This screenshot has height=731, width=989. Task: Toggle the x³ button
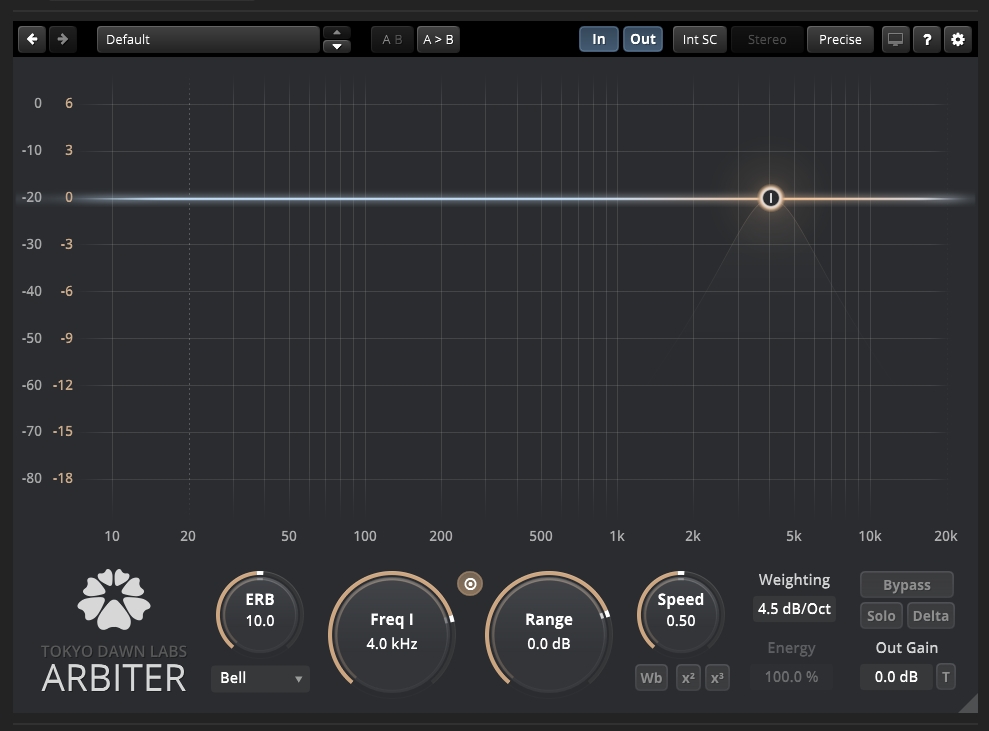pos(717,677)
